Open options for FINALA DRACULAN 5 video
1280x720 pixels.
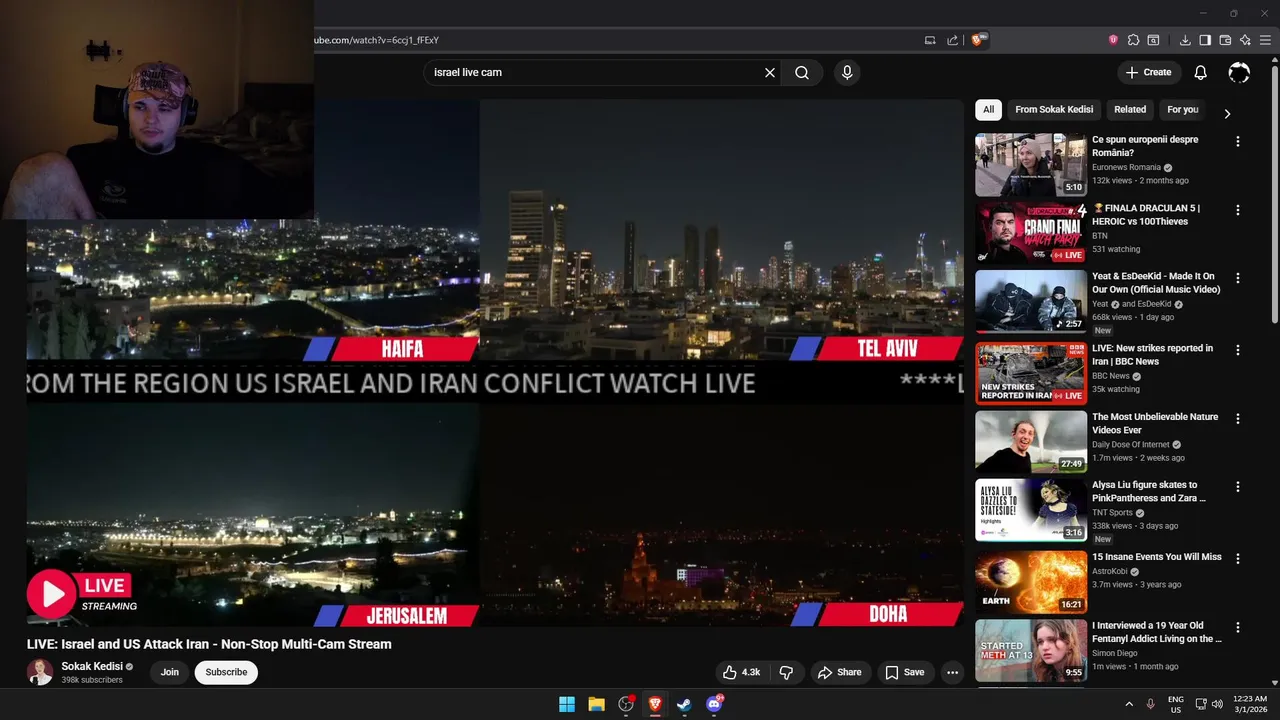tap(1238, 210)
